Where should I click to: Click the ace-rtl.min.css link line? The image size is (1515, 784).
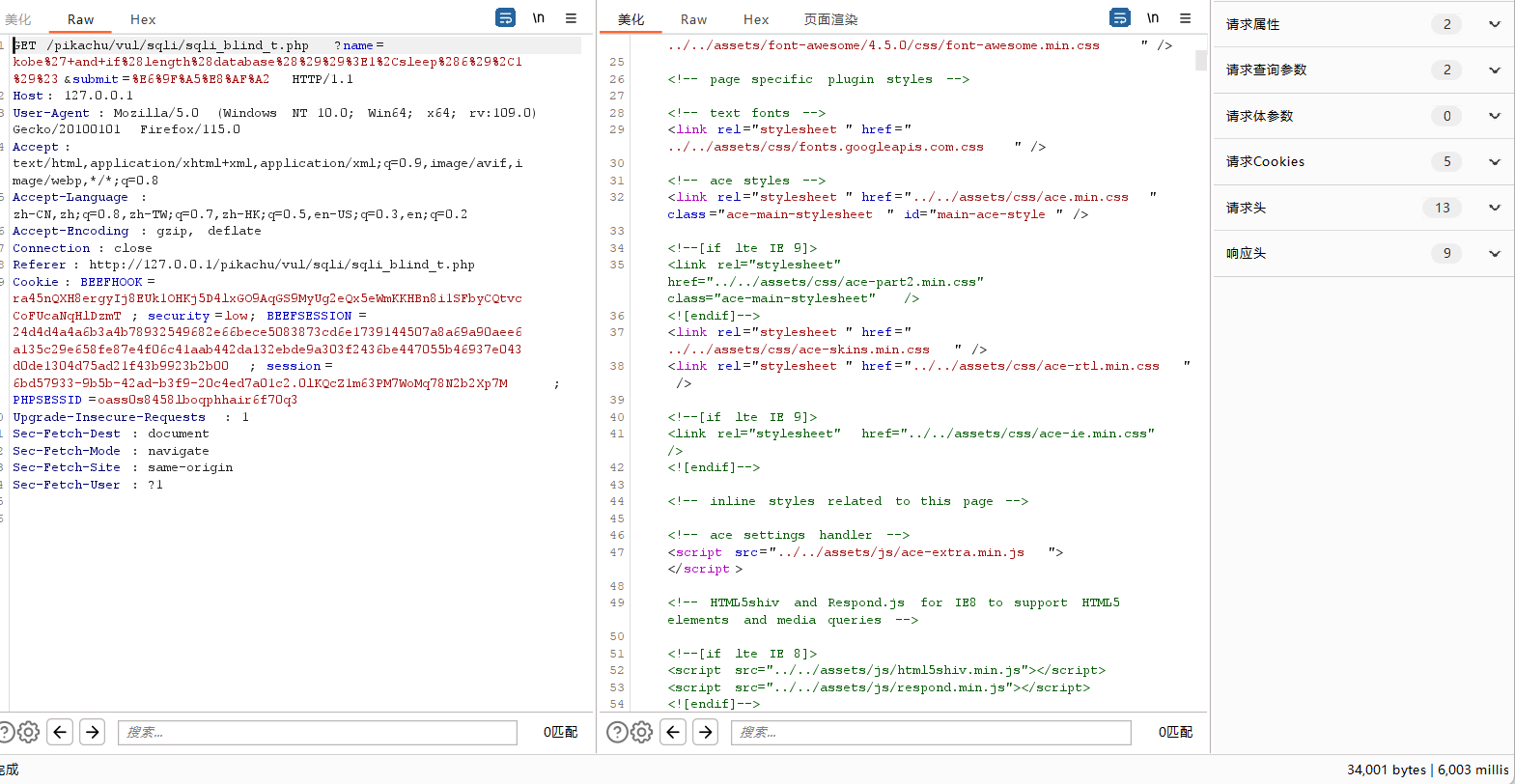[x=929, y=366]
